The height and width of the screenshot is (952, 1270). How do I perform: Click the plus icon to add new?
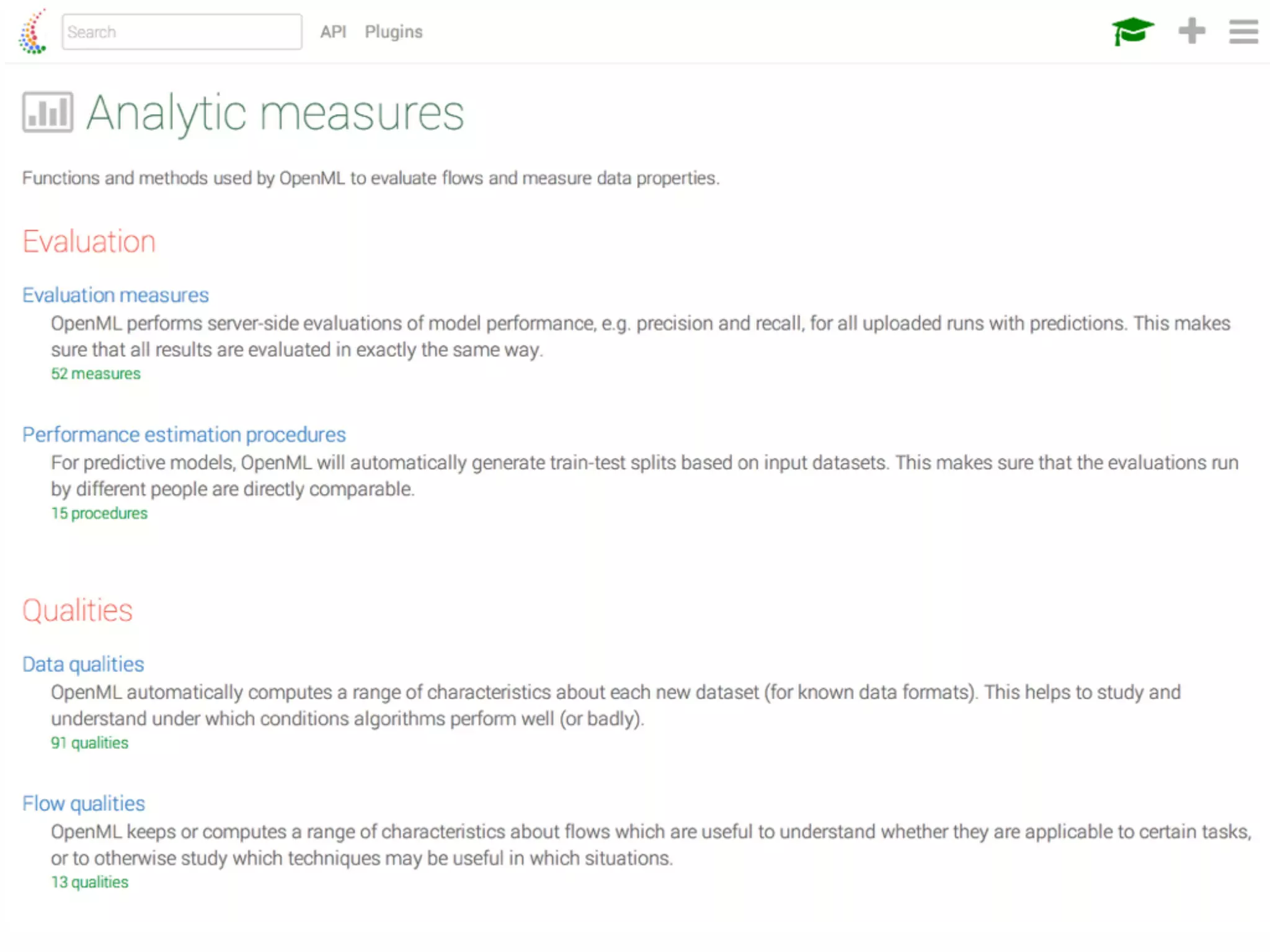click(1191, 31)
